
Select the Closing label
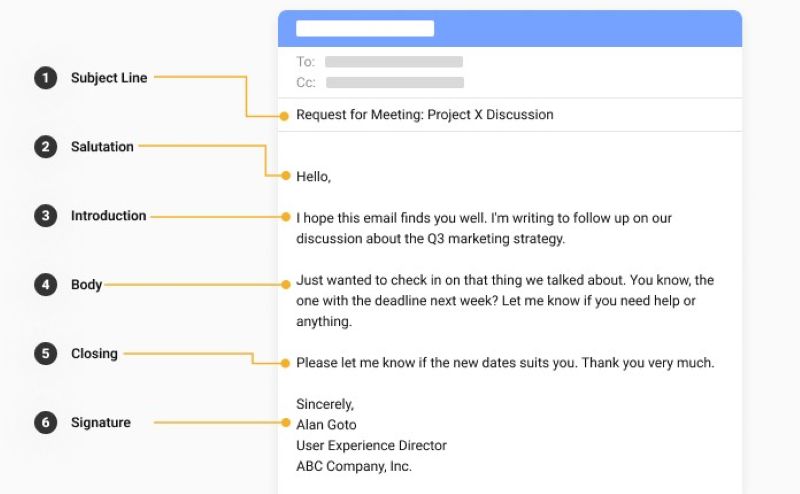click(94, 354)
